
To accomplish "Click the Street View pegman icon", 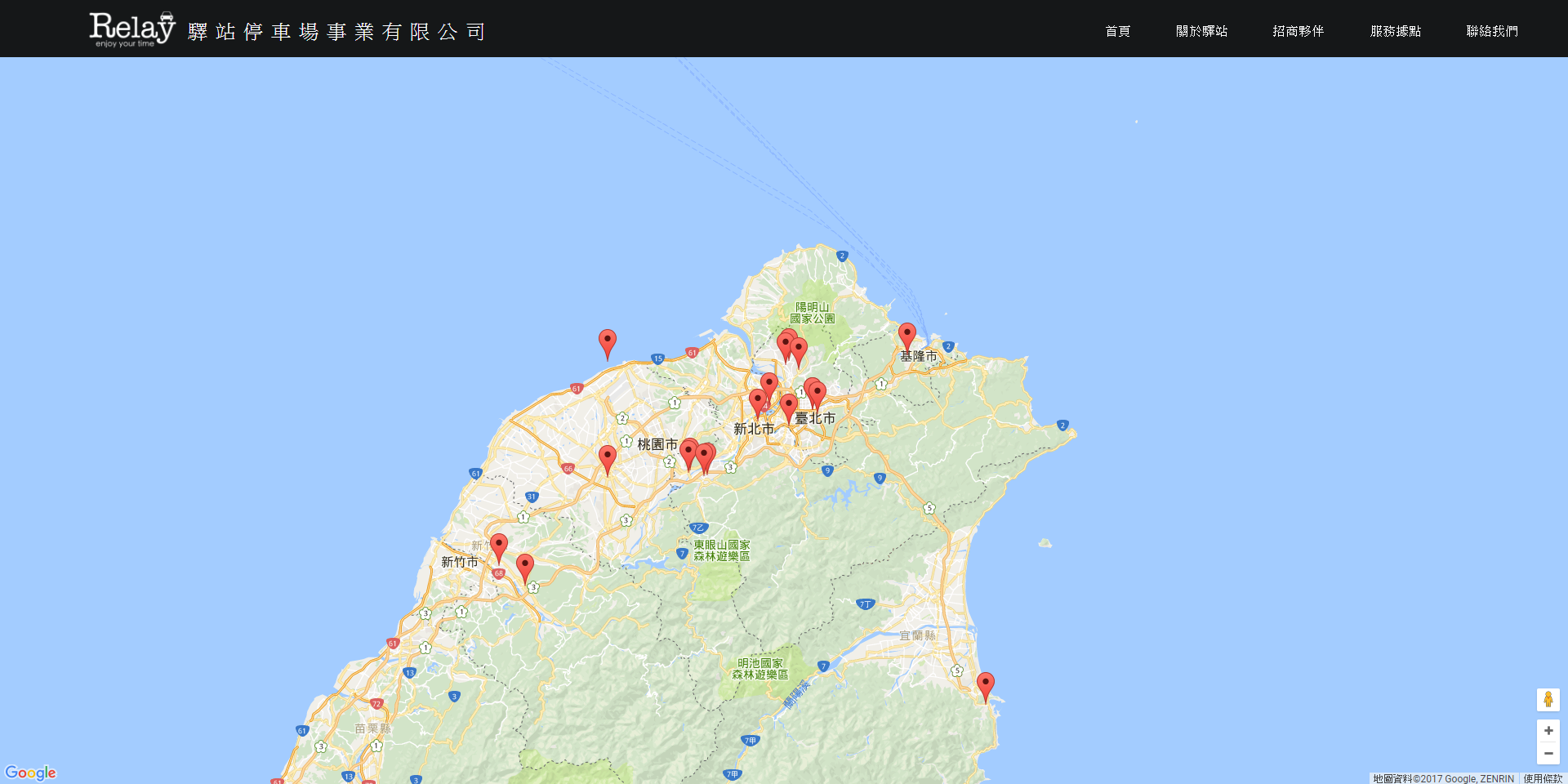I will [x=1548, y=699].
